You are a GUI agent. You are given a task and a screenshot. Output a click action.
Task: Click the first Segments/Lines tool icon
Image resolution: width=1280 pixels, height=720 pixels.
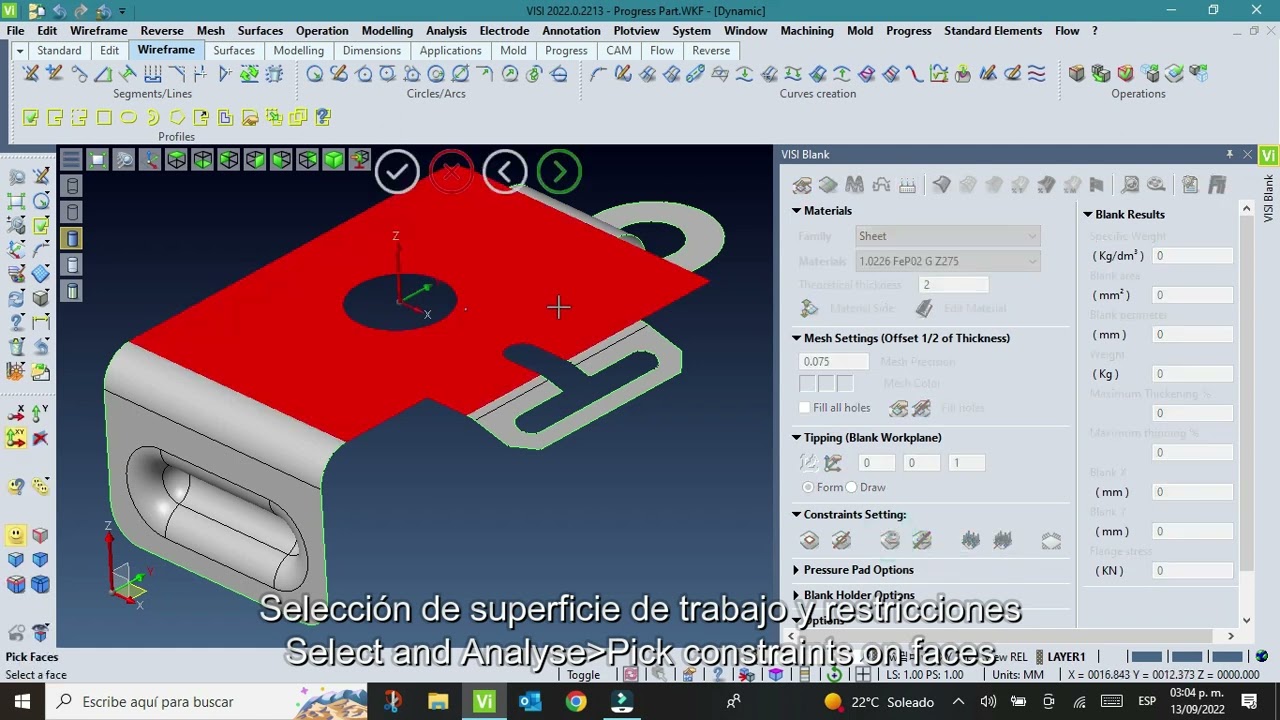pyautogui.click(x=31, y=73)
